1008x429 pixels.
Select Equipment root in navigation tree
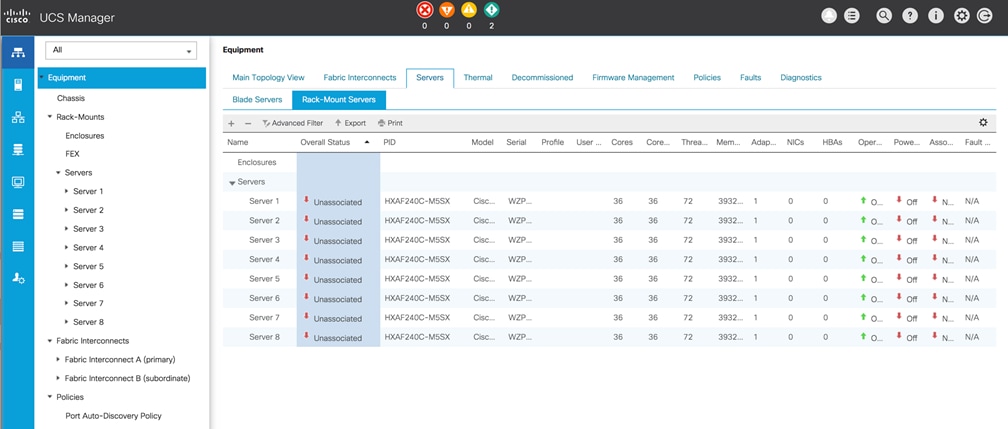(x=122, y=78)
